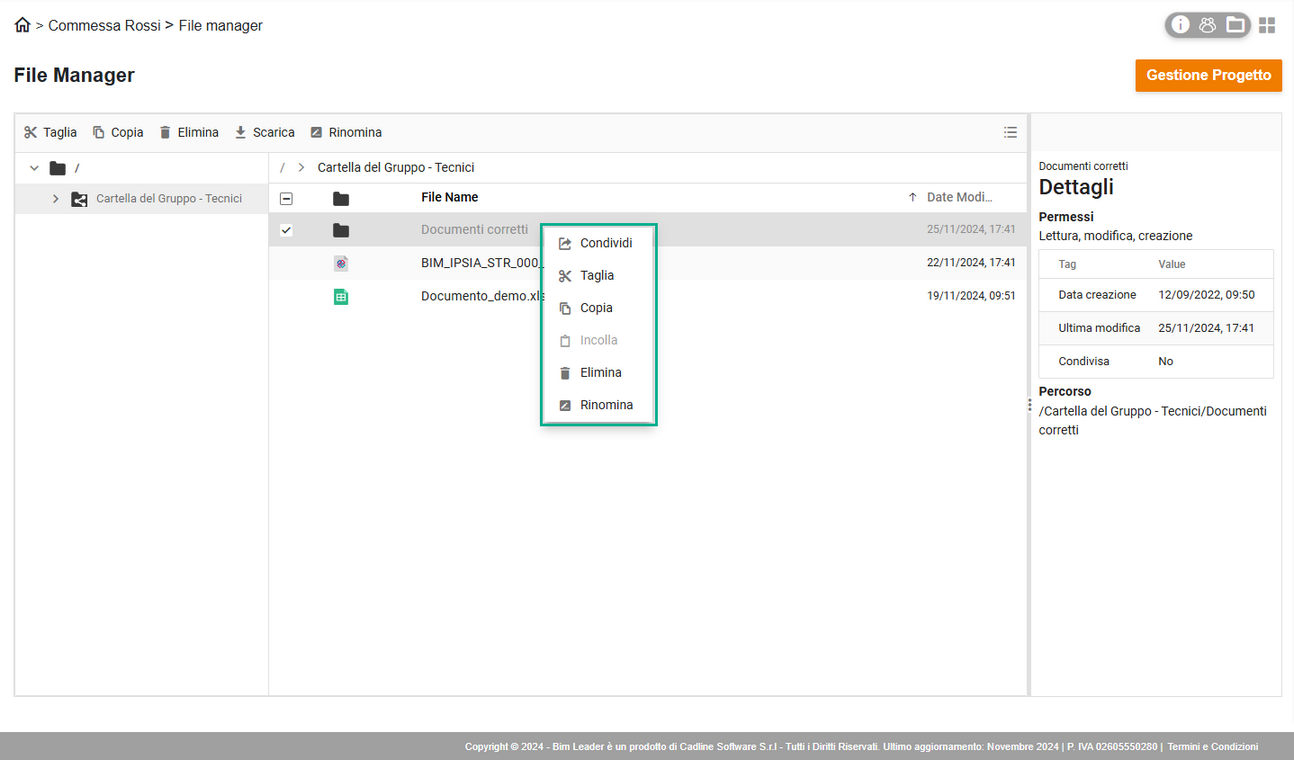
Task: Open the grid apps icon at top right
Action: point(1267,25)
